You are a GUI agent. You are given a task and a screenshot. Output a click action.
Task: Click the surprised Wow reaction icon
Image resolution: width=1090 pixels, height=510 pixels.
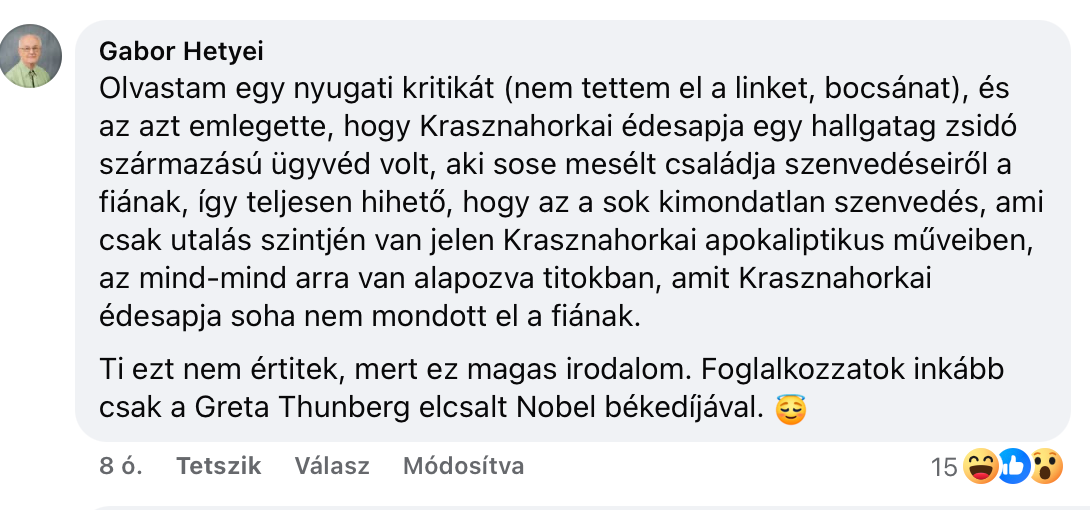[1046, 467]
